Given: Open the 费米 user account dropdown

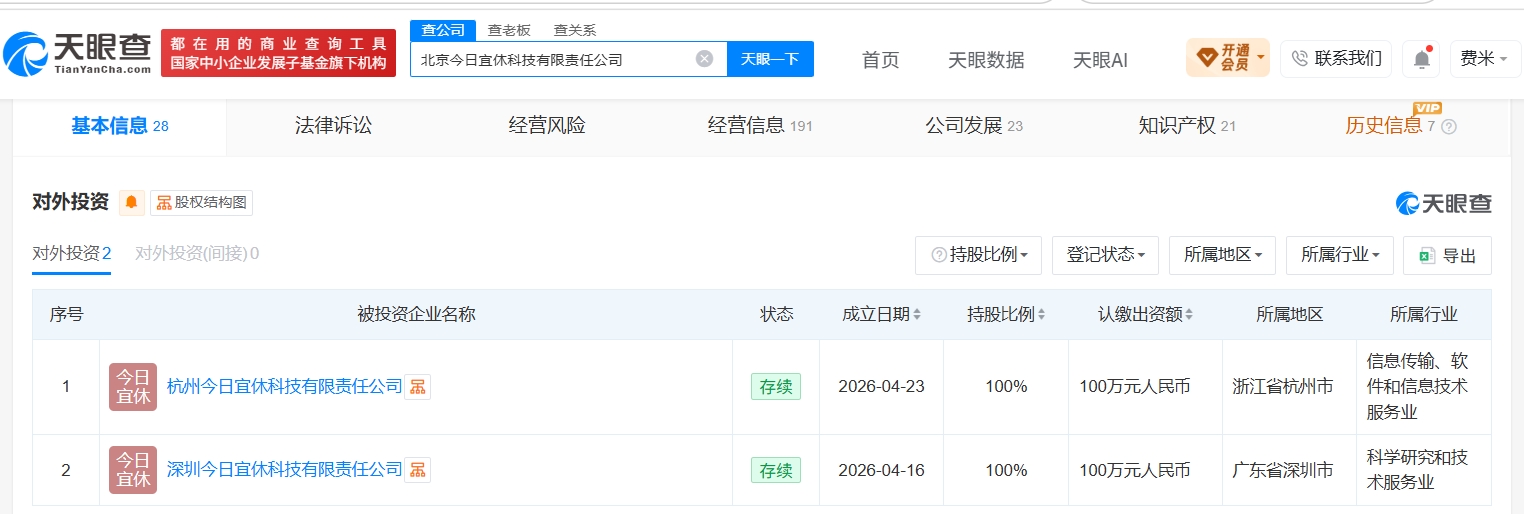Looking at the screenshot, I should tap(1484, 59).
